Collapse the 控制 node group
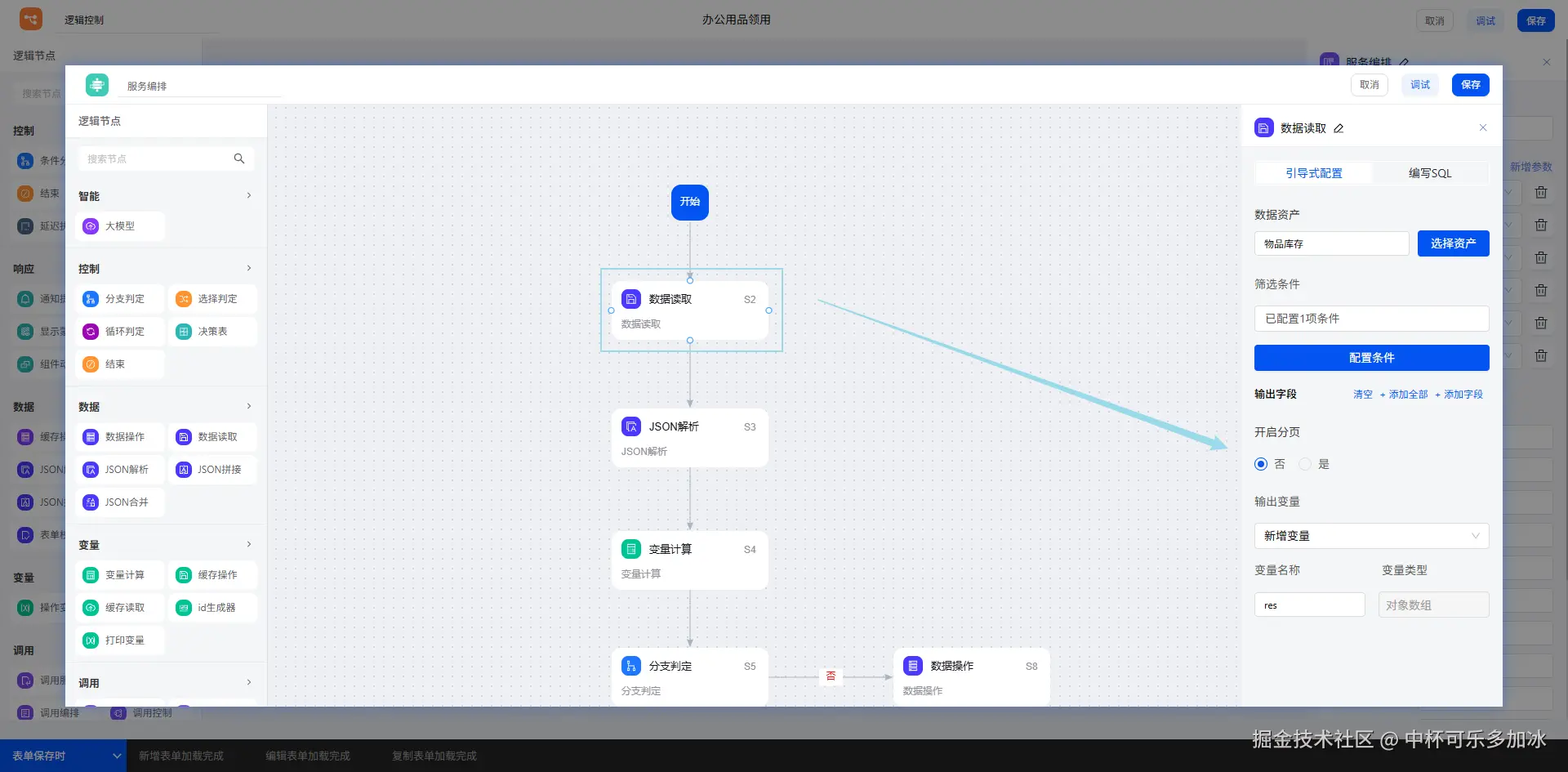This screenshot has height=772, width=1568. click(249, 268)
